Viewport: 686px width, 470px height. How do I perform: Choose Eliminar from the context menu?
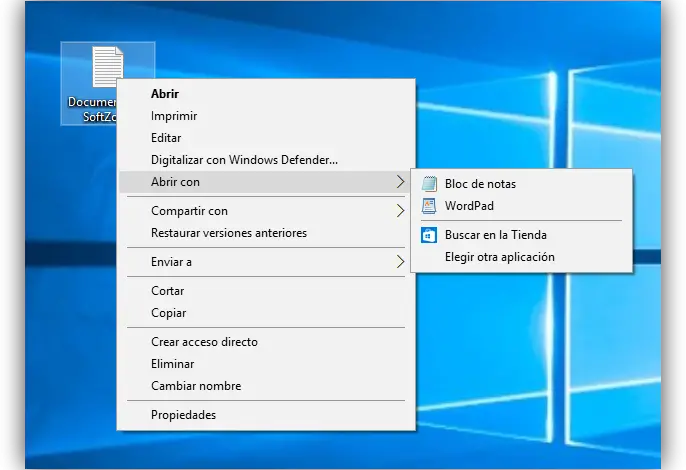[x=266, y=364]
